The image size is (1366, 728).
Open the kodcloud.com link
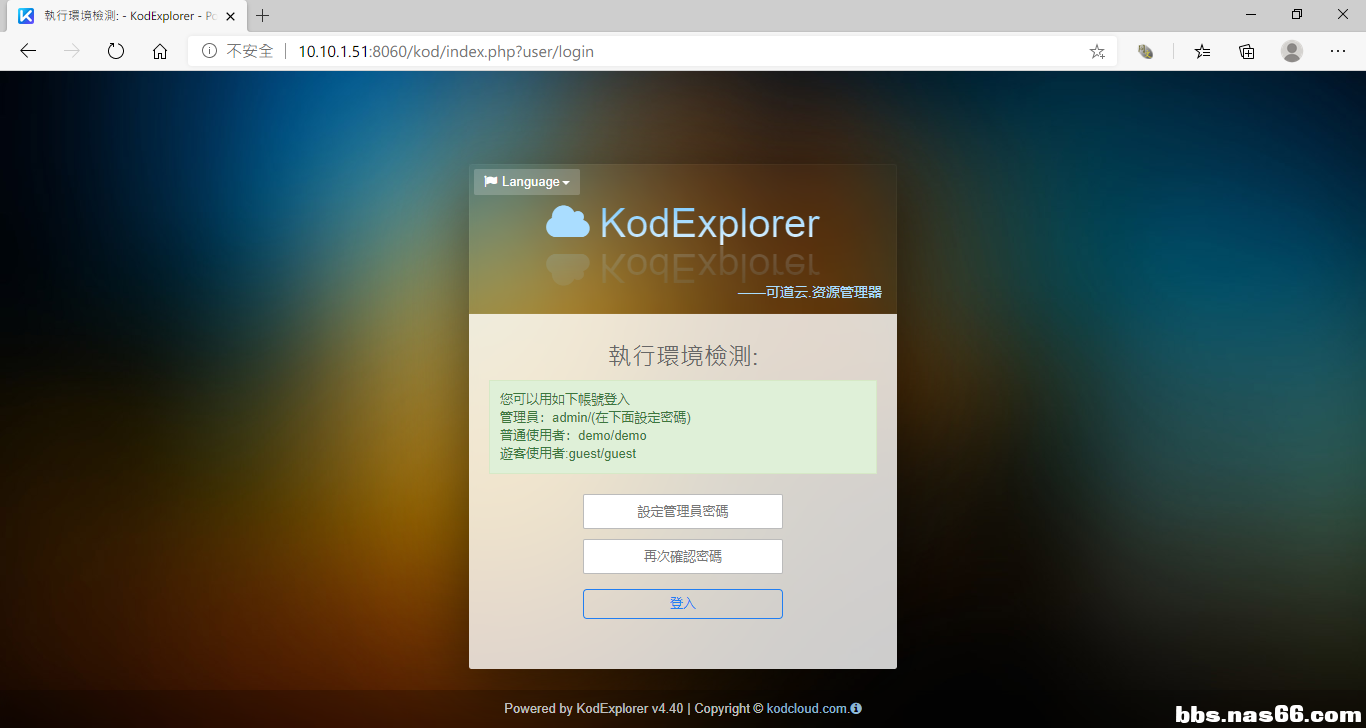tap(808, 708)
